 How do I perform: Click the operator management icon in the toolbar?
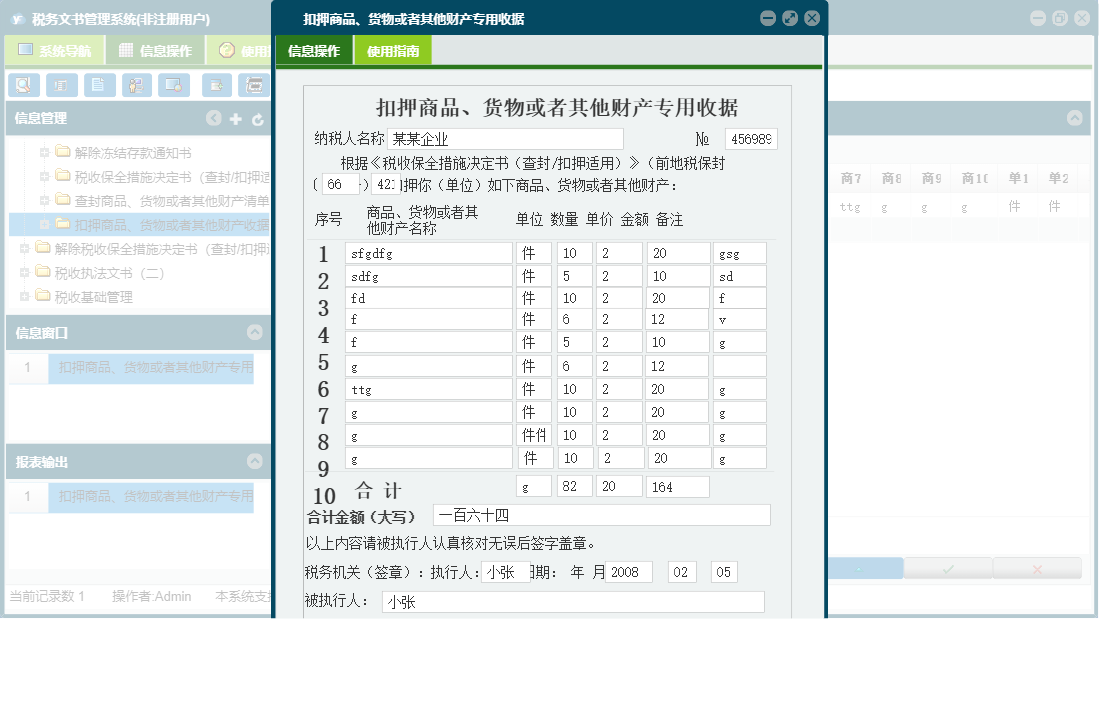pos(135,85)
